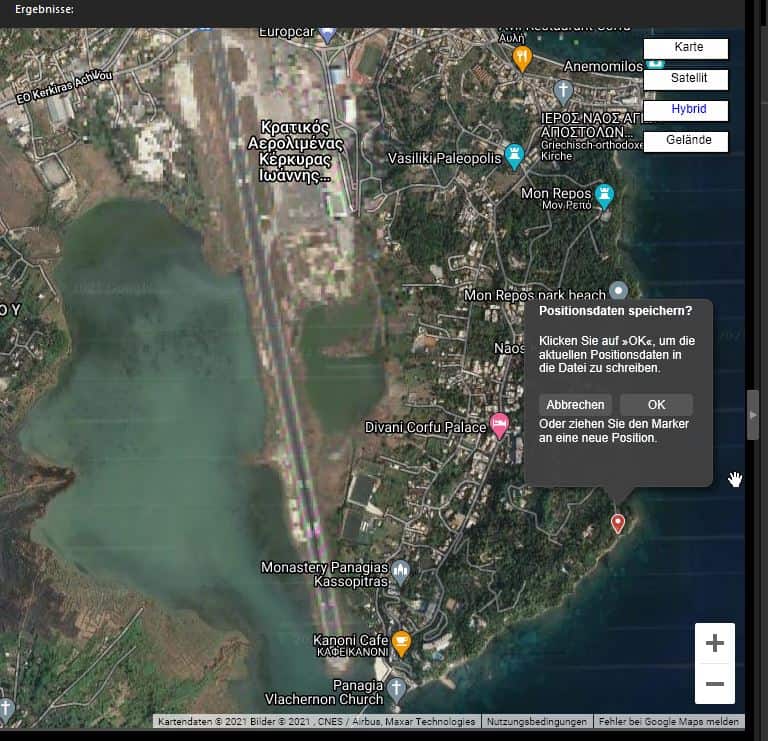768x741 pixels.
Task: Click the Ergebnisse heading text
Action: click(x=45, y=9)
